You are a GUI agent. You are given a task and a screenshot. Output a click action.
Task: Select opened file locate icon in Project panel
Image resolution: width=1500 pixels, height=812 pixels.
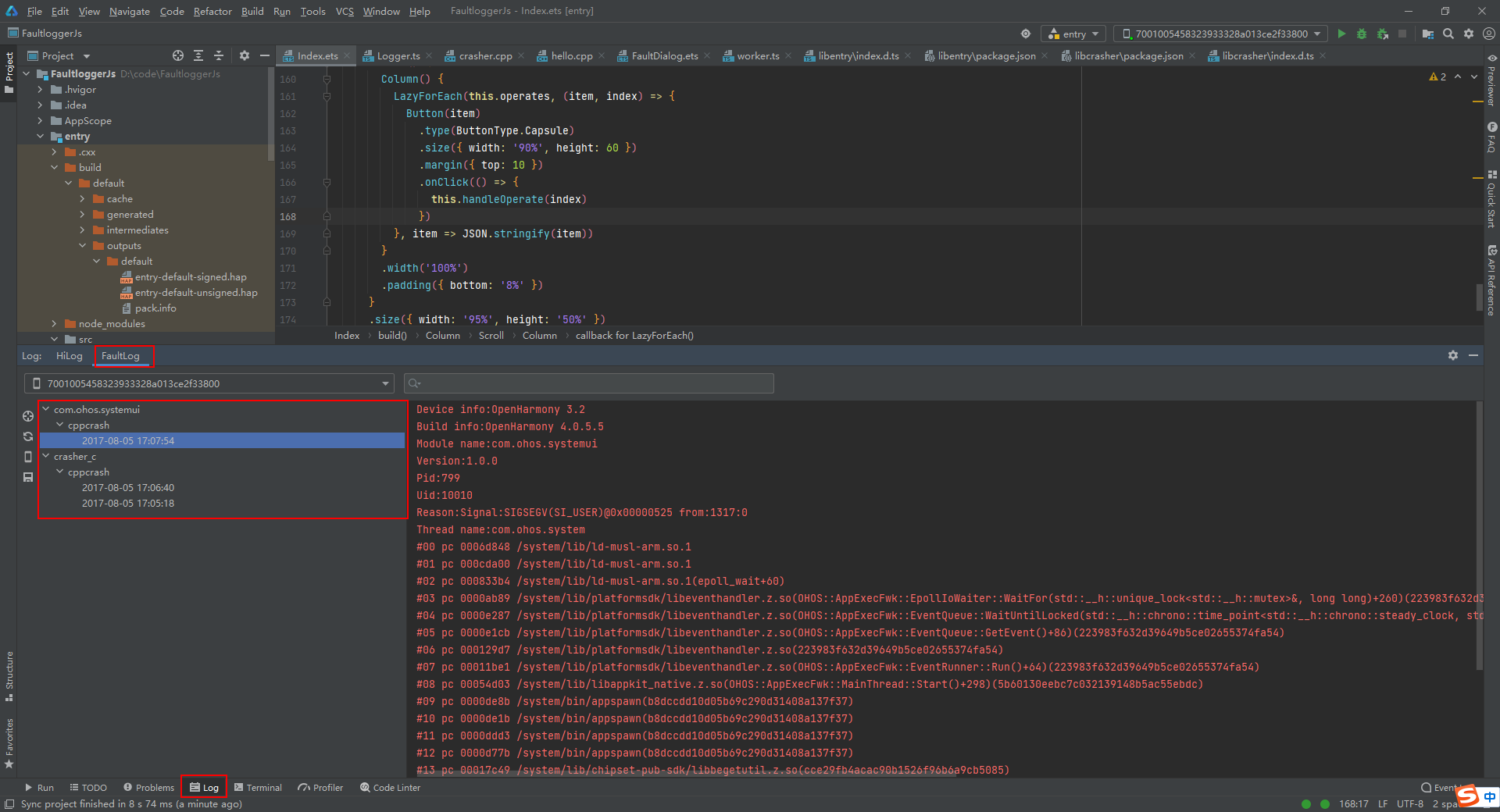[178, 55]
